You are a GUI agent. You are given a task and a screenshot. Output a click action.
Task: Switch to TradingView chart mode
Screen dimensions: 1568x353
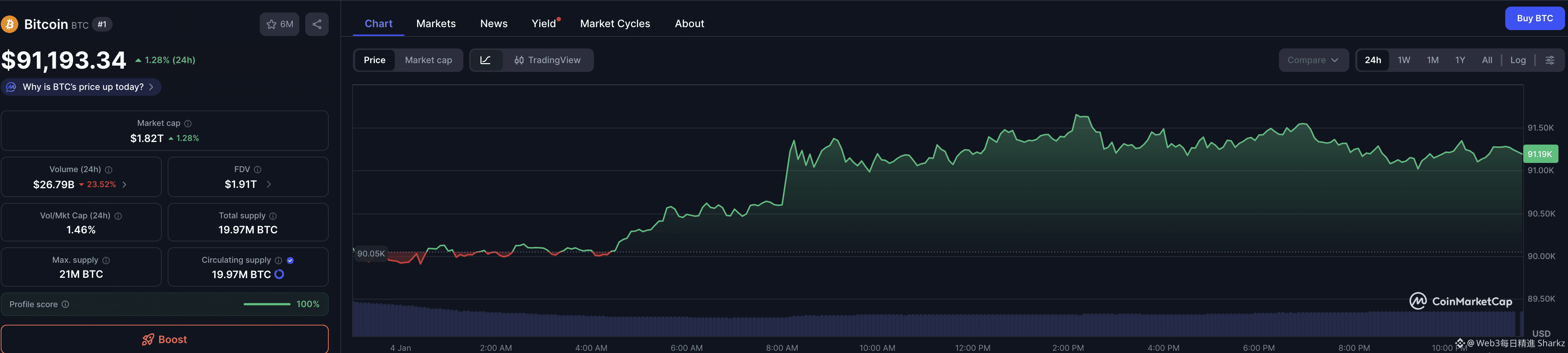pyautogui.click(x=547, y=60)
